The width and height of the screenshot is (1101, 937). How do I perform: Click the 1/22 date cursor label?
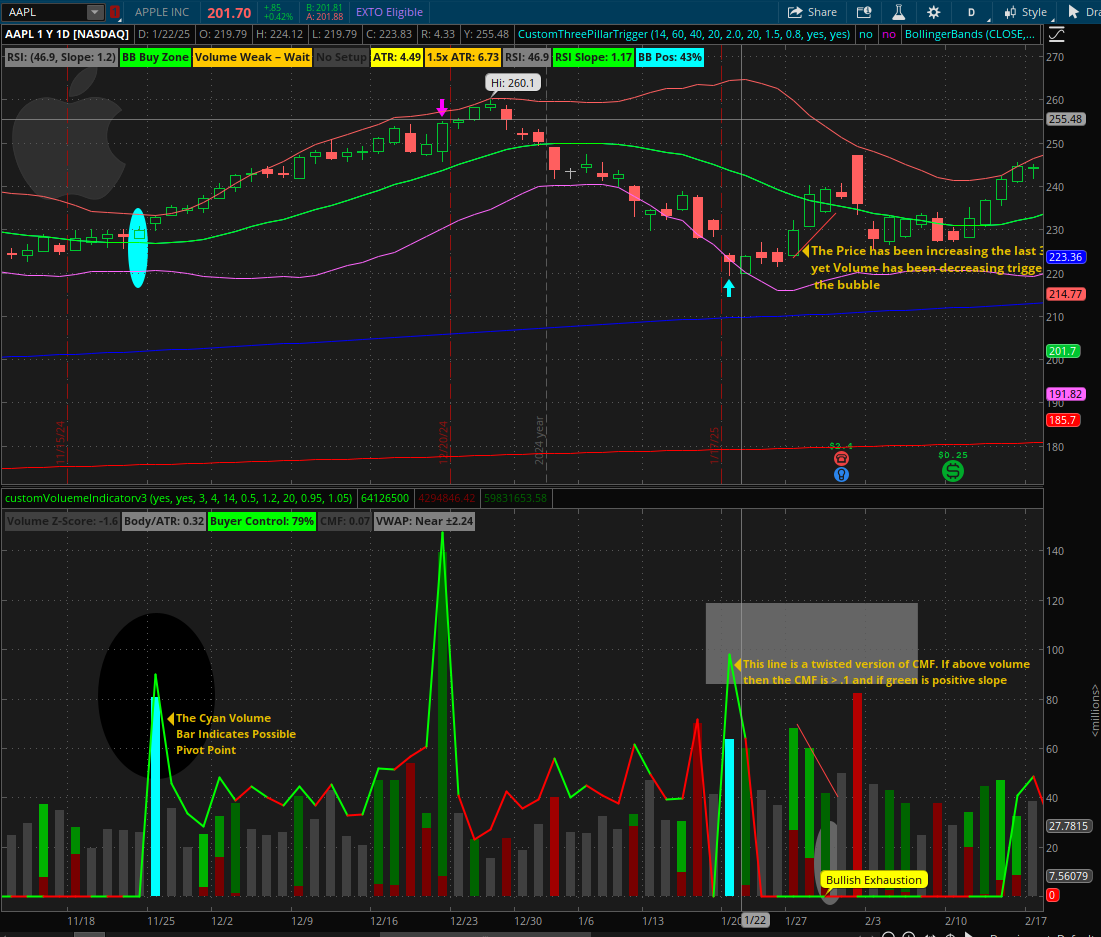pos(756,920)
